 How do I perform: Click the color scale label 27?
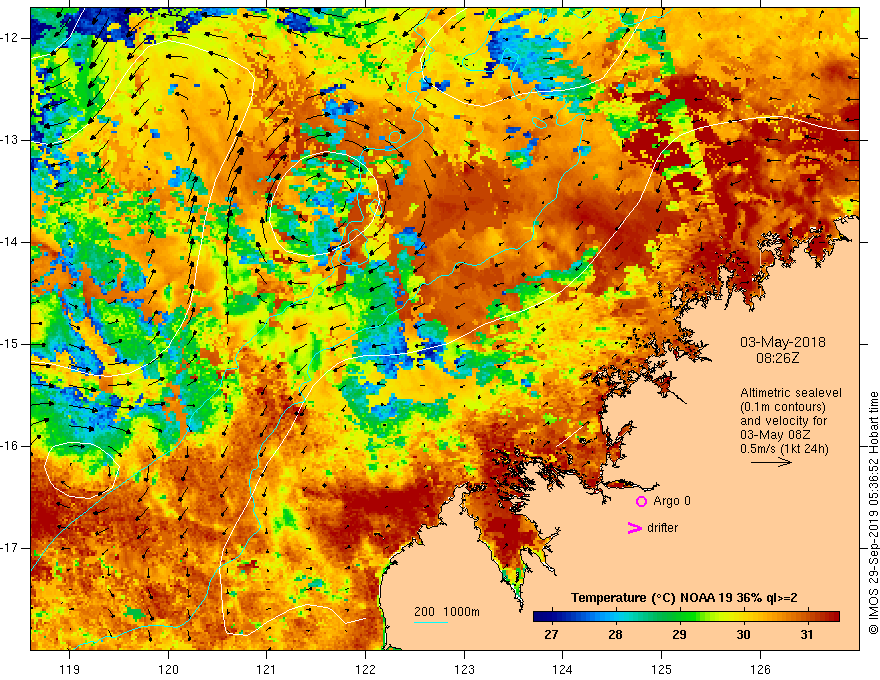tap(551, 635)
